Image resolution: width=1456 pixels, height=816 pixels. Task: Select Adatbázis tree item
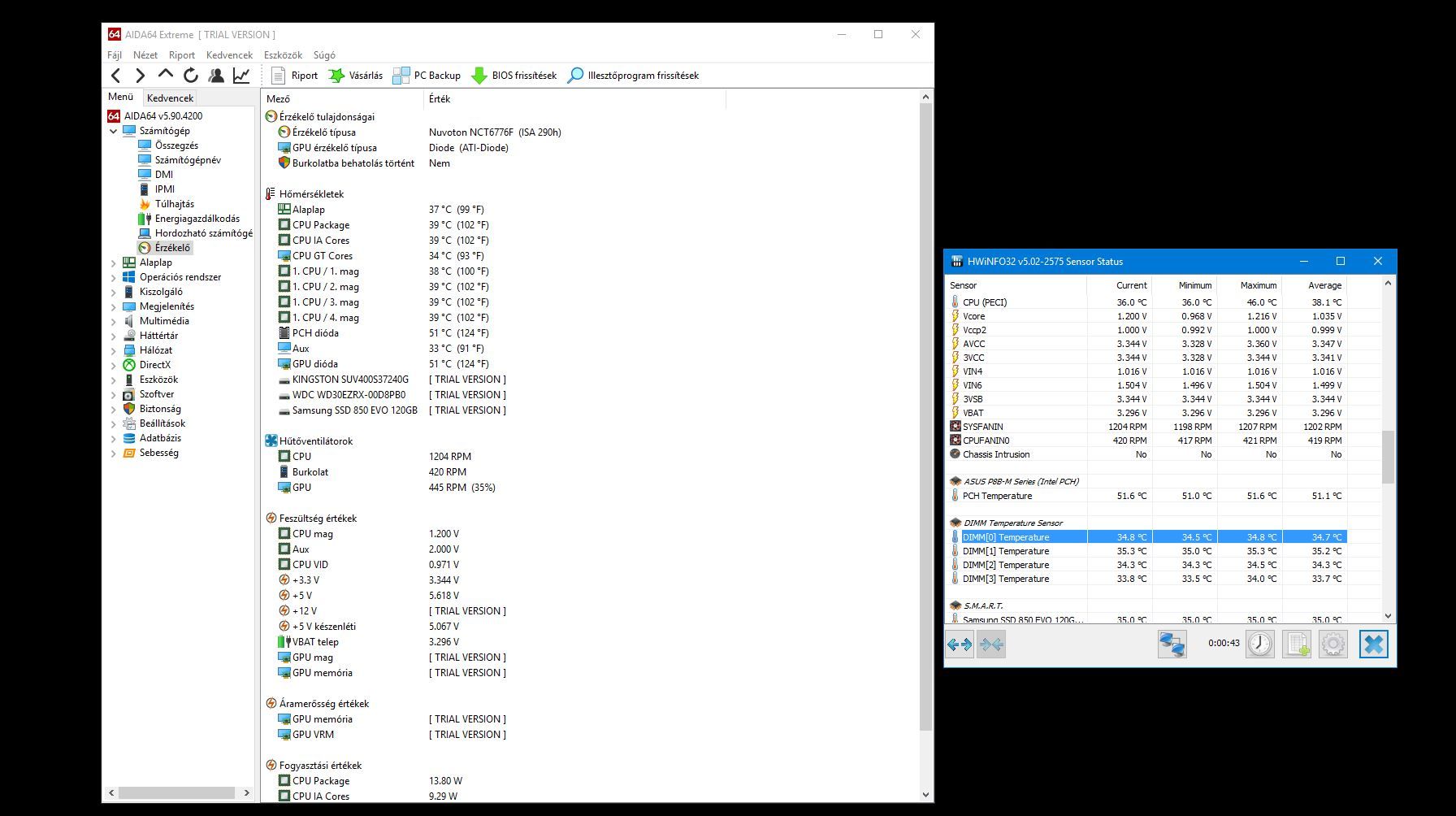[x=160, y=438]
